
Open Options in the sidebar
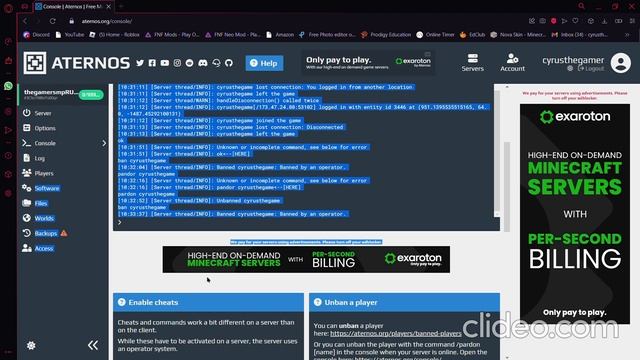pos(40,128)
